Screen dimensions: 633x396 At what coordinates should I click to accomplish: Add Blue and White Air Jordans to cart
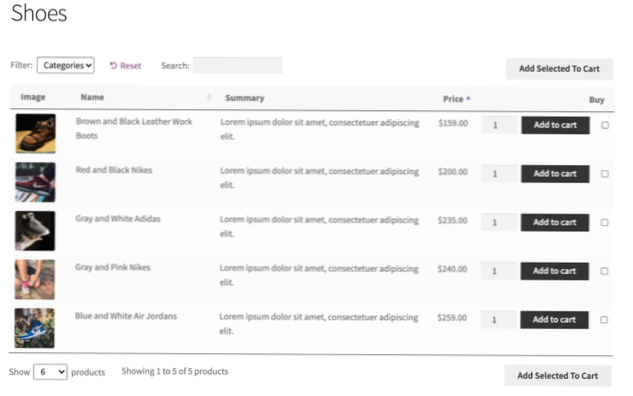[x=554, y=320]
